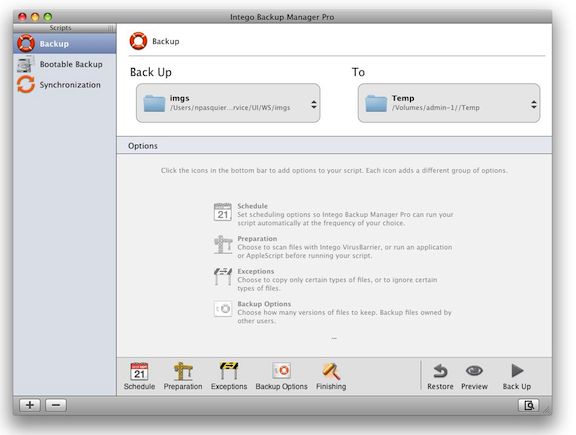
Task: Select the Backup script in sidebar
Action: pyautogui.click(x=65, y=44)
